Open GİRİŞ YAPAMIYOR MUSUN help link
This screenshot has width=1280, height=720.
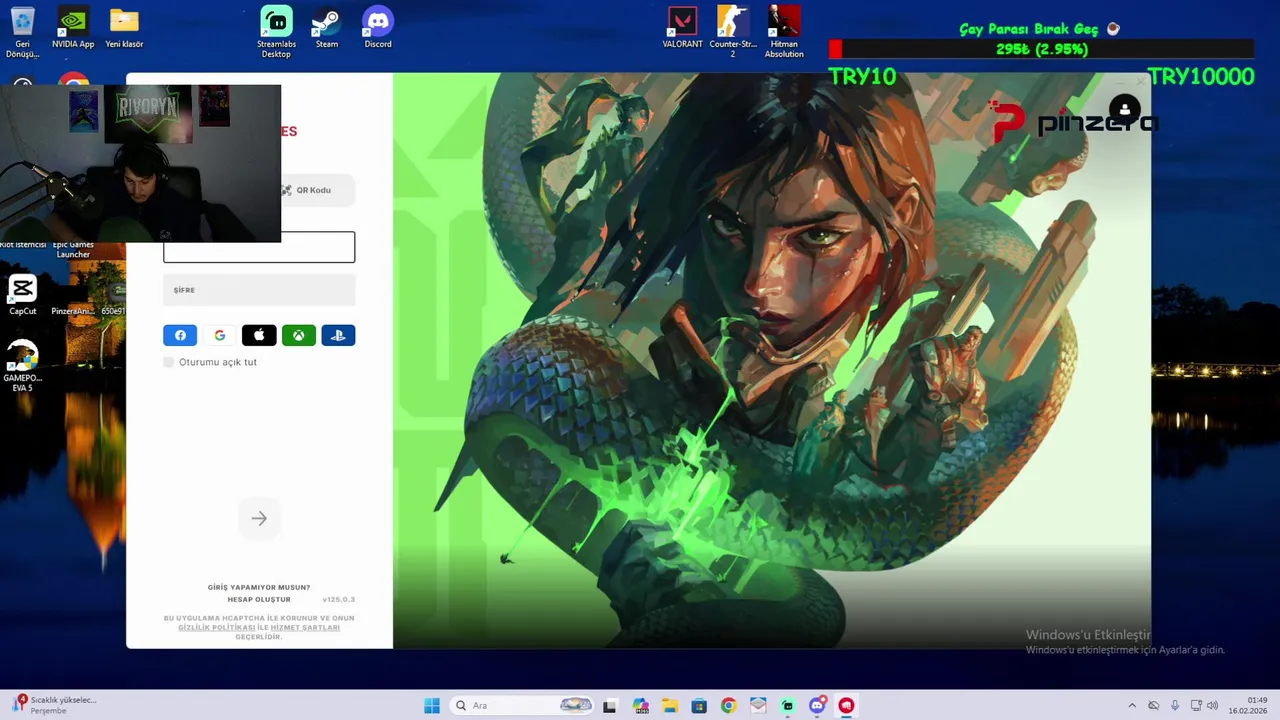[259, 588]
